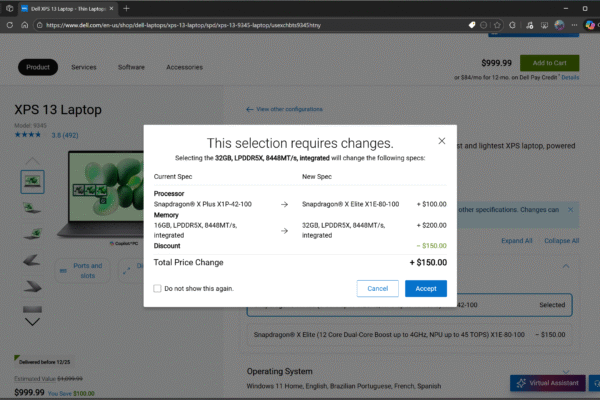
Task: Dismiss the blue info banner
Action: (568, 210)
